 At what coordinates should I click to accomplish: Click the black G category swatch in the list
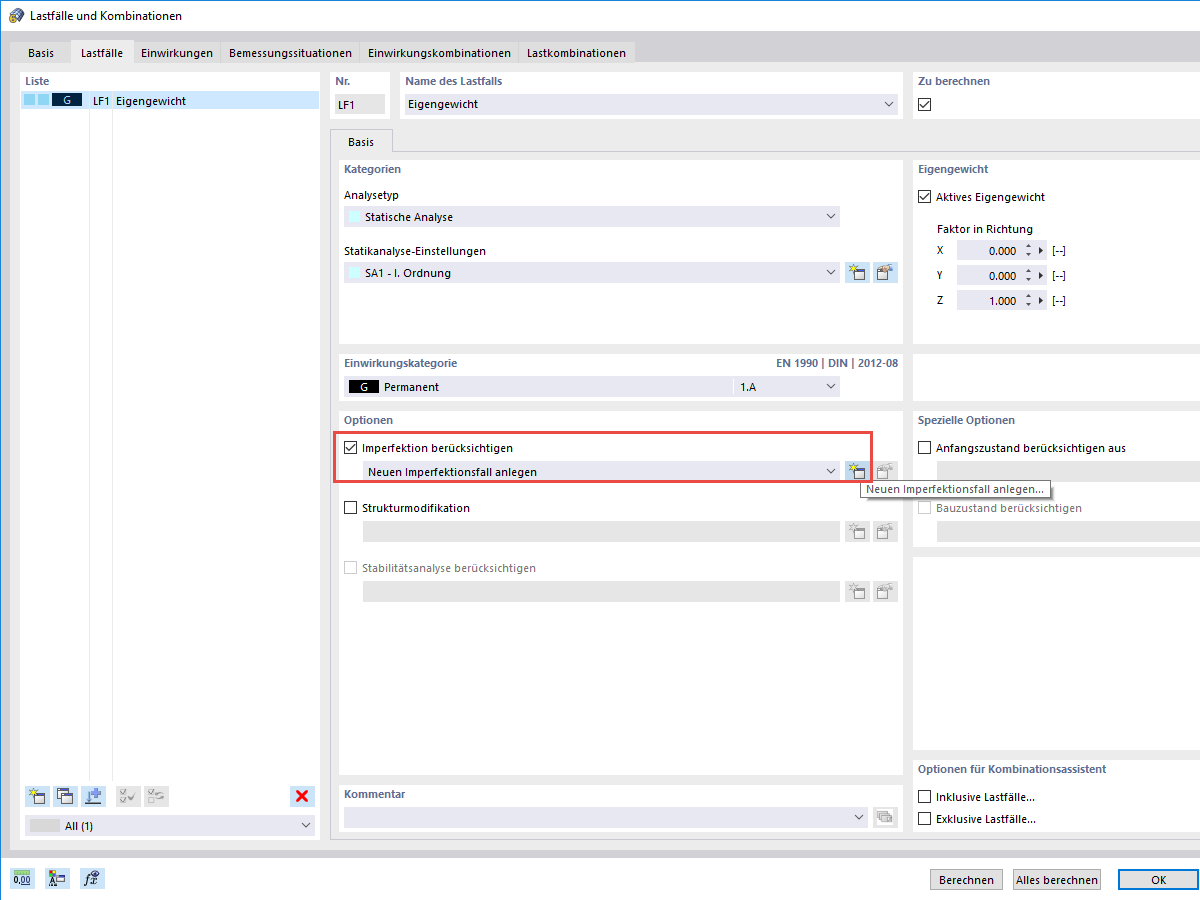(67, 101)
